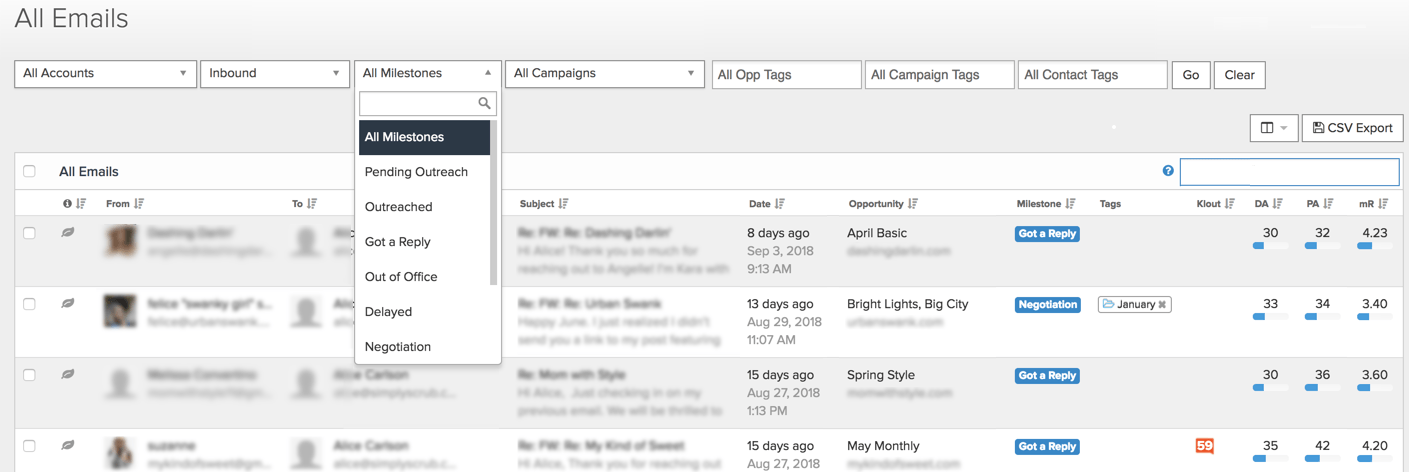The height and width of the screenshot is (472, 1409).
Task: Tick checkbox for April Basic row
Action: 29,233
